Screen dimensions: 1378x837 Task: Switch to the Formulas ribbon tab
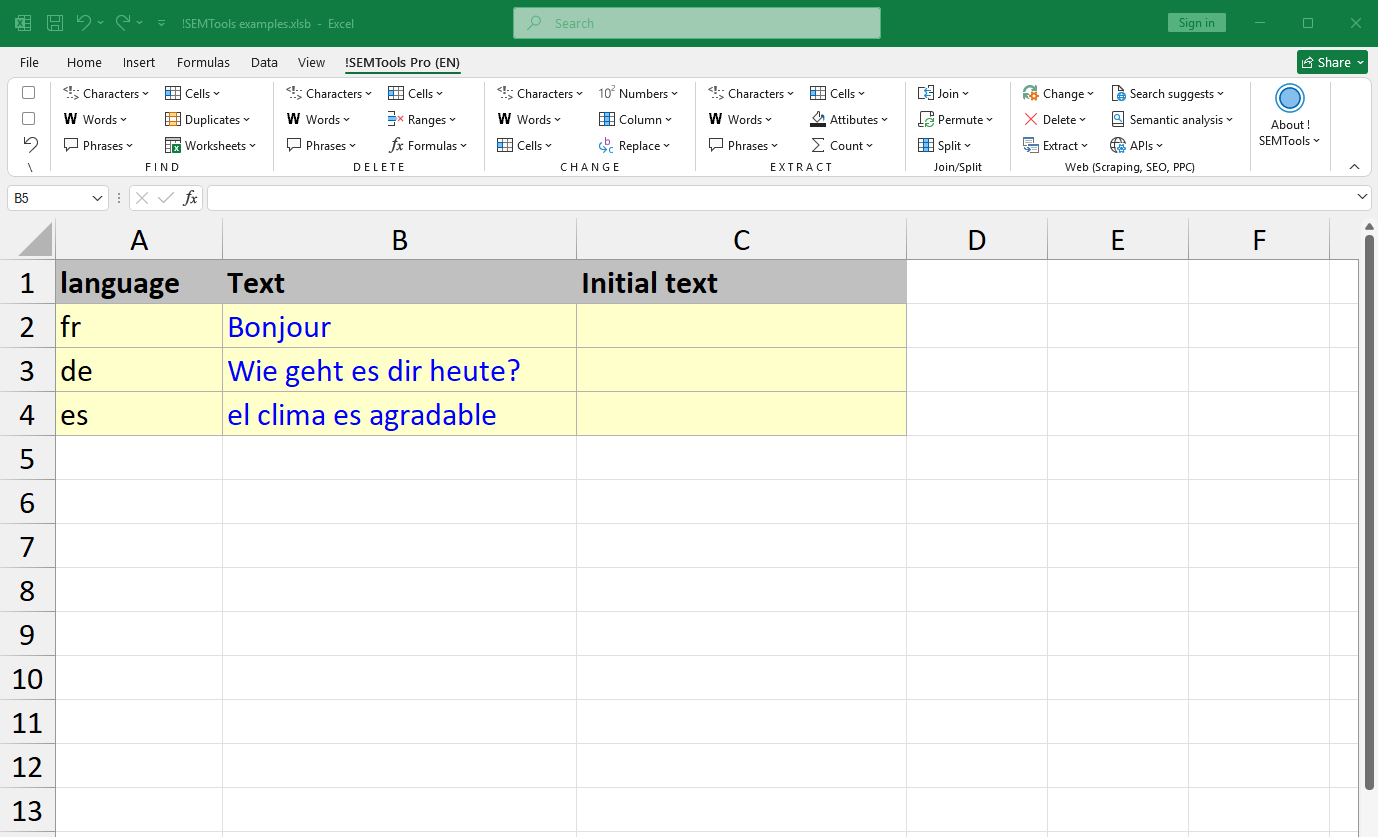203,62
